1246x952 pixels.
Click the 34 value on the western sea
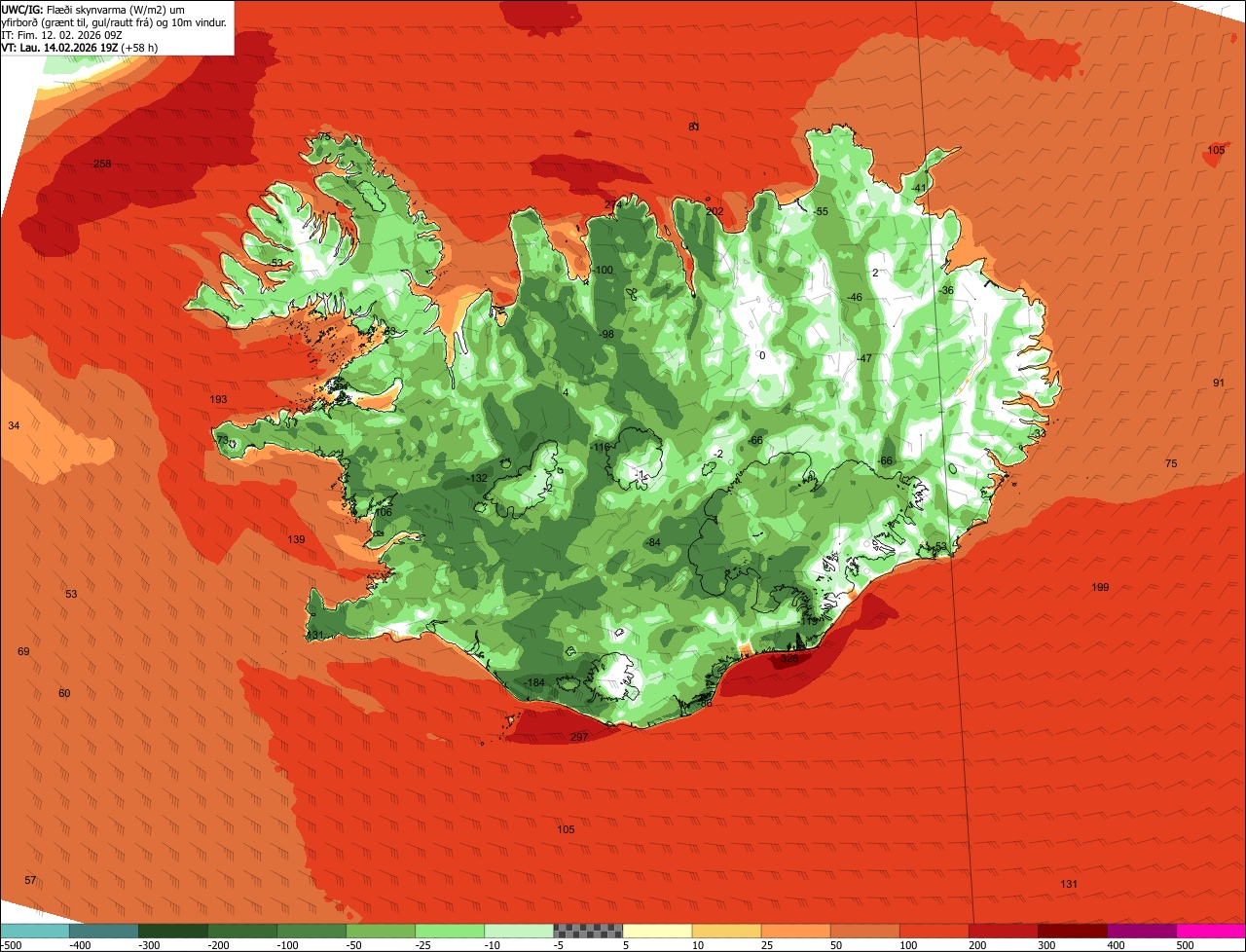[x=14, y=425]
